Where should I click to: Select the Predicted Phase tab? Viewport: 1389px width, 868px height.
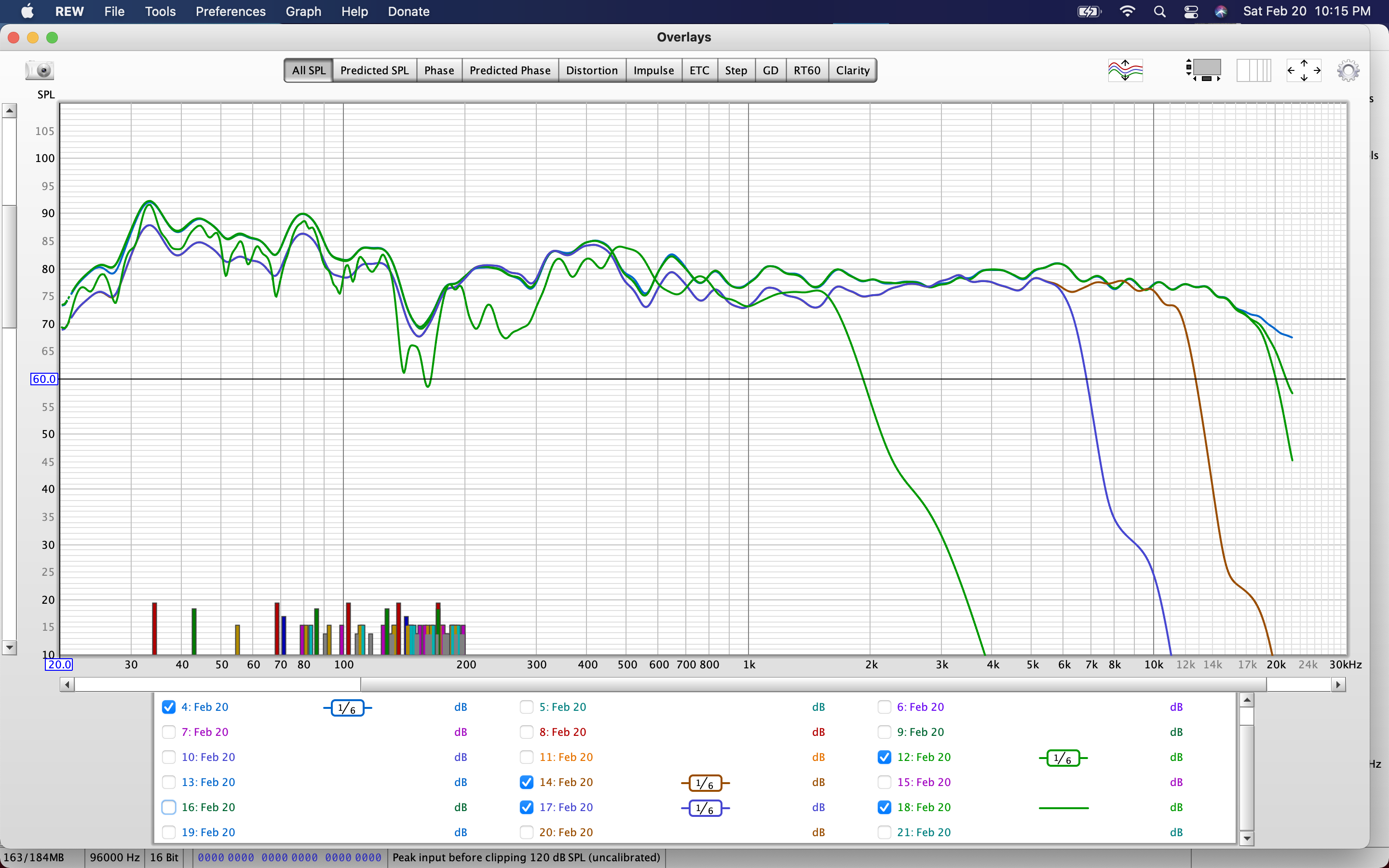[510, 70]
